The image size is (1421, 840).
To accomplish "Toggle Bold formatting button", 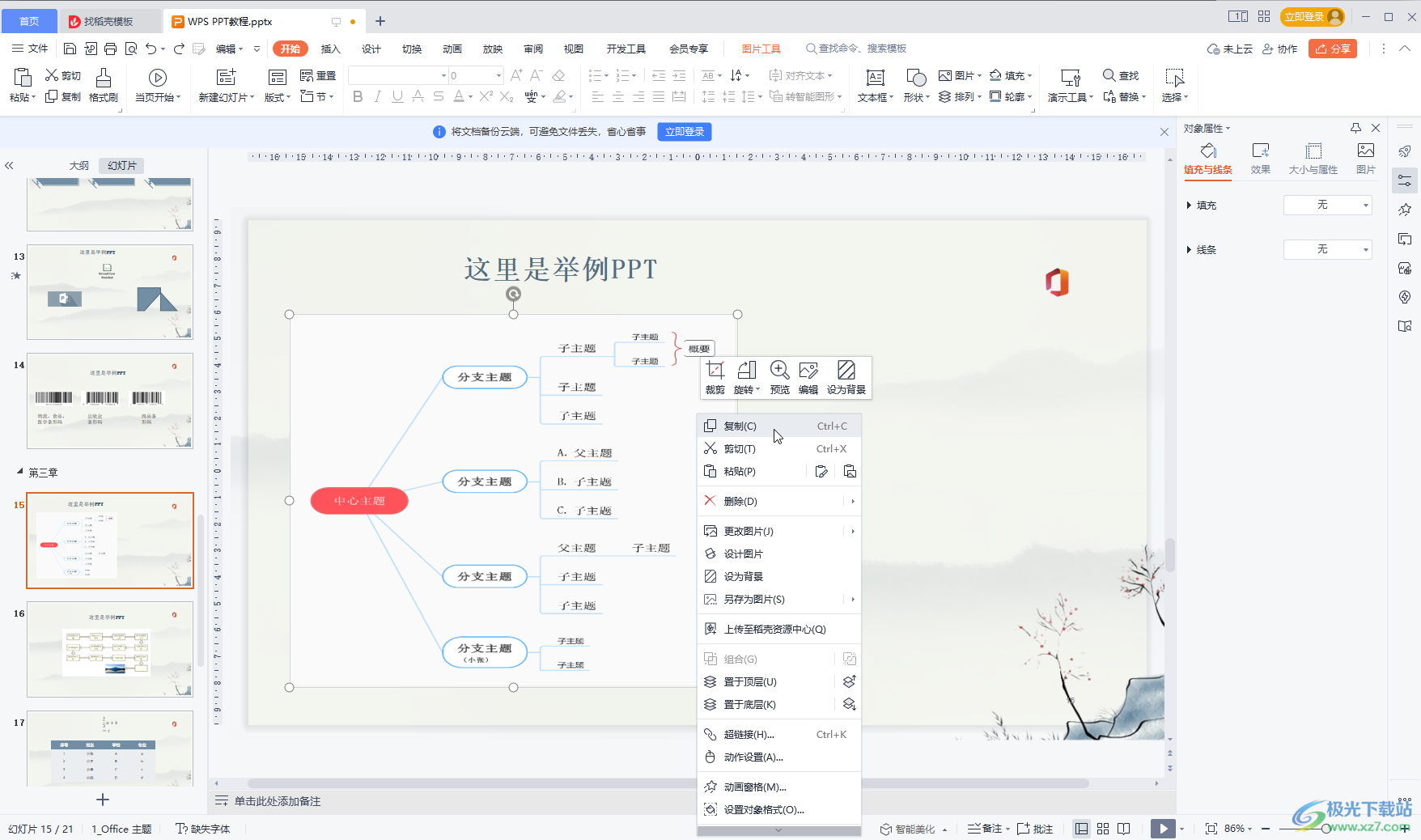I will [358, 97].
